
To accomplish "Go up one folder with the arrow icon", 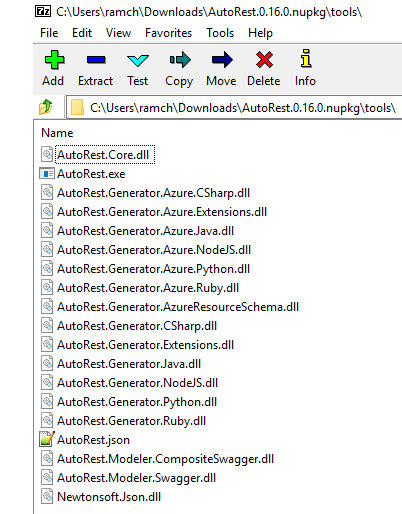I will pyautogui.click(x=46, y=107).
